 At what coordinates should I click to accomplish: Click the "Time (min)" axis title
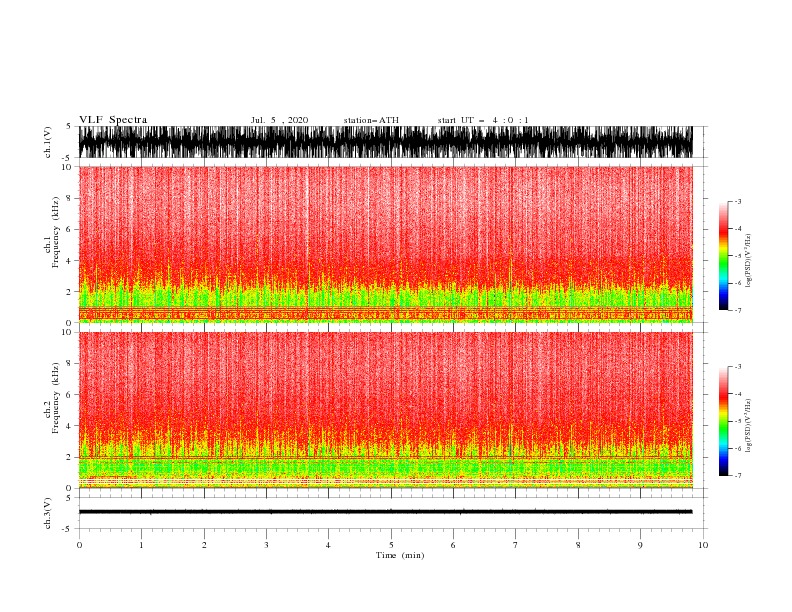[x=400, y=555]
